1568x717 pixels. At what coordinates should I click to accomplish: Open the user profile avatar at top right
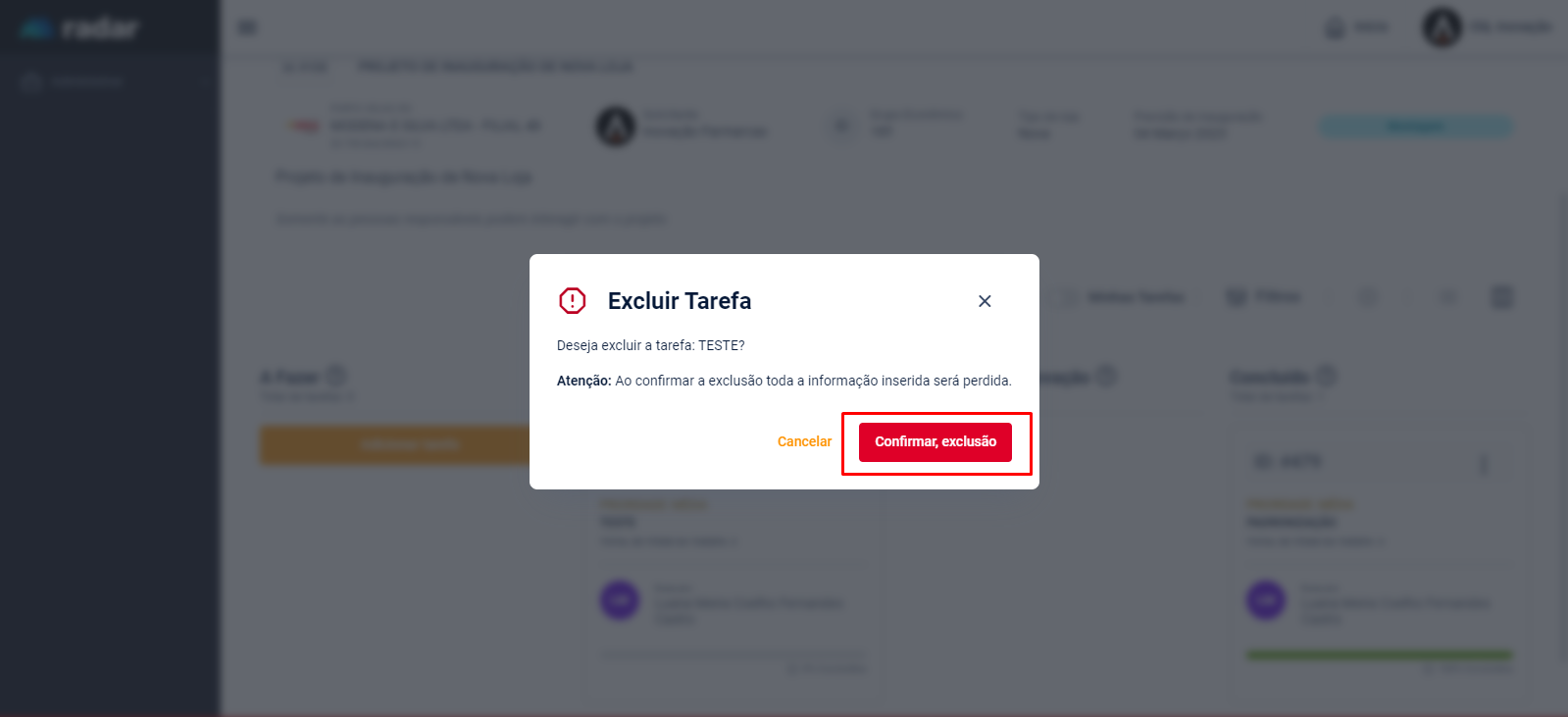[1442, 27]
